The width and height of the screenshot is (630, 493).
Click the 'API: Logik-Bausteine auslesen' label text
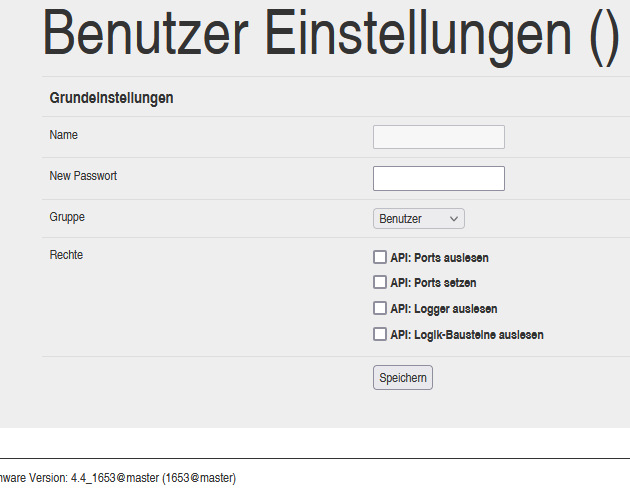coord(466,335)
